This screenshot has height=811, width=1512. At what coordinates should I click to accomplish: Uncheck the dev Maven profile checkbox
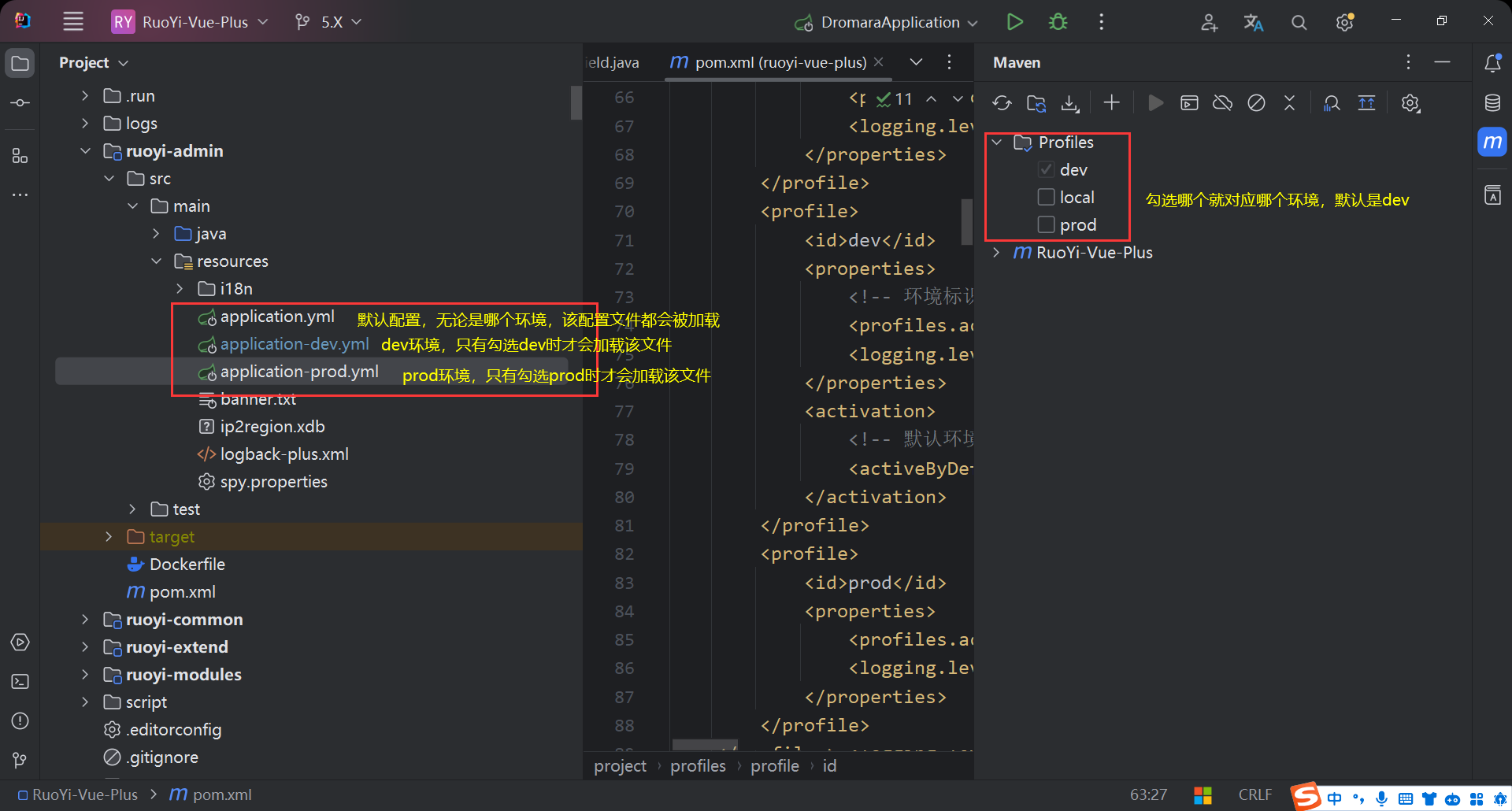pyautogui.click(x=1046, y=170)
